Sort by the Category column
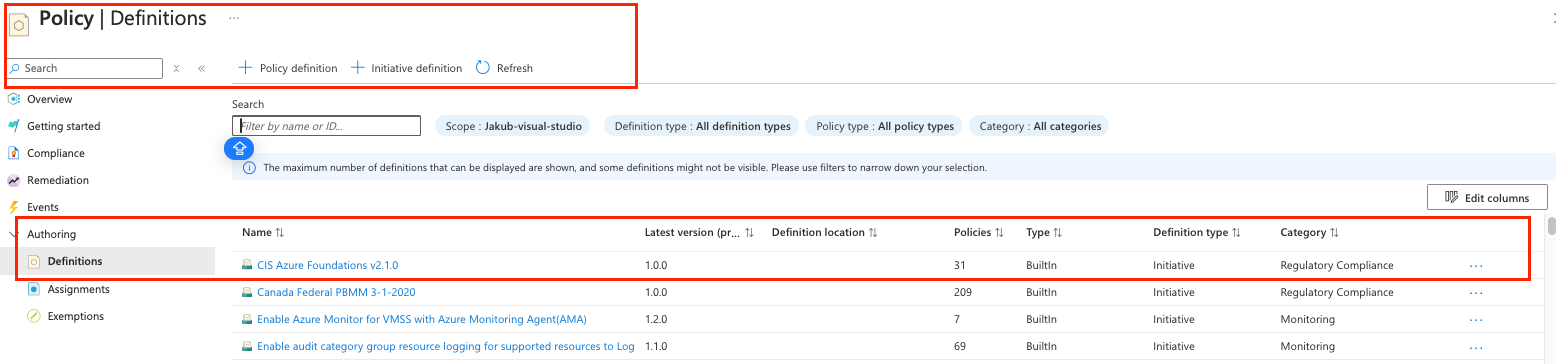Viewport: 1556px width, 364px height. tap(1309, 232)
